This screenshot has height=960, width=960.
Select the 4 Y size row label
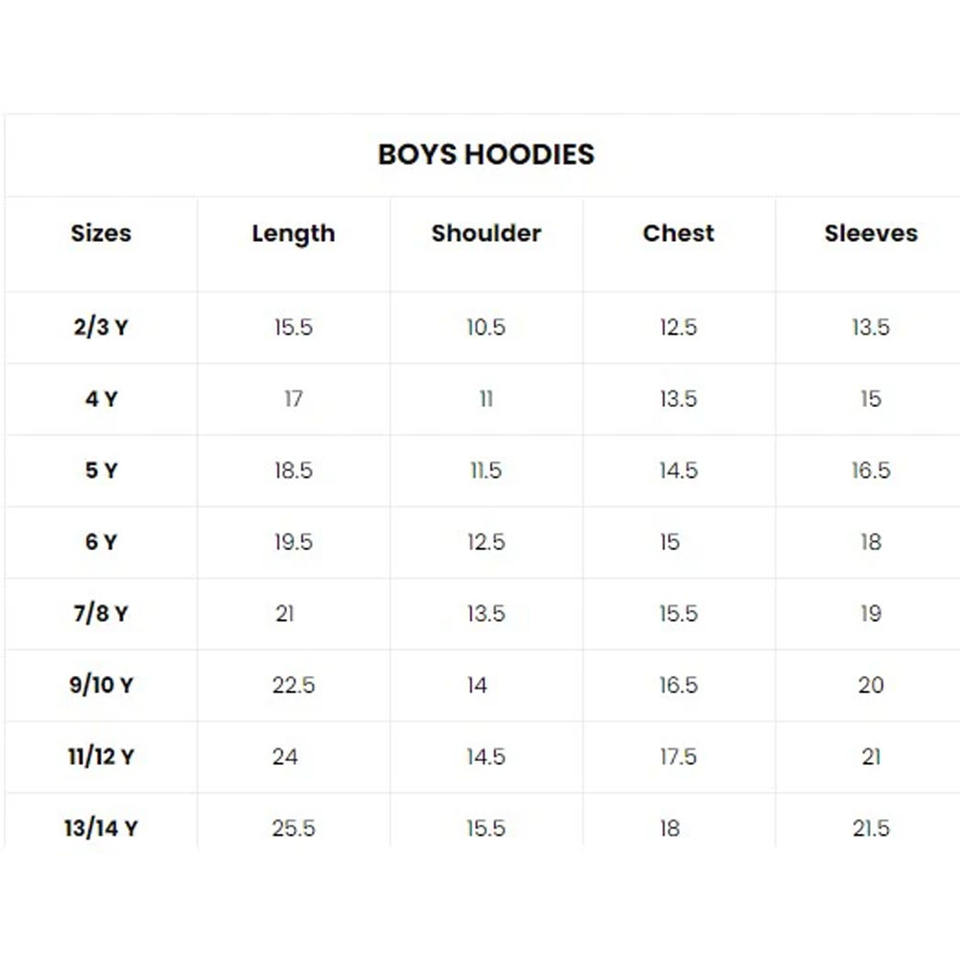tap(101, 399)
